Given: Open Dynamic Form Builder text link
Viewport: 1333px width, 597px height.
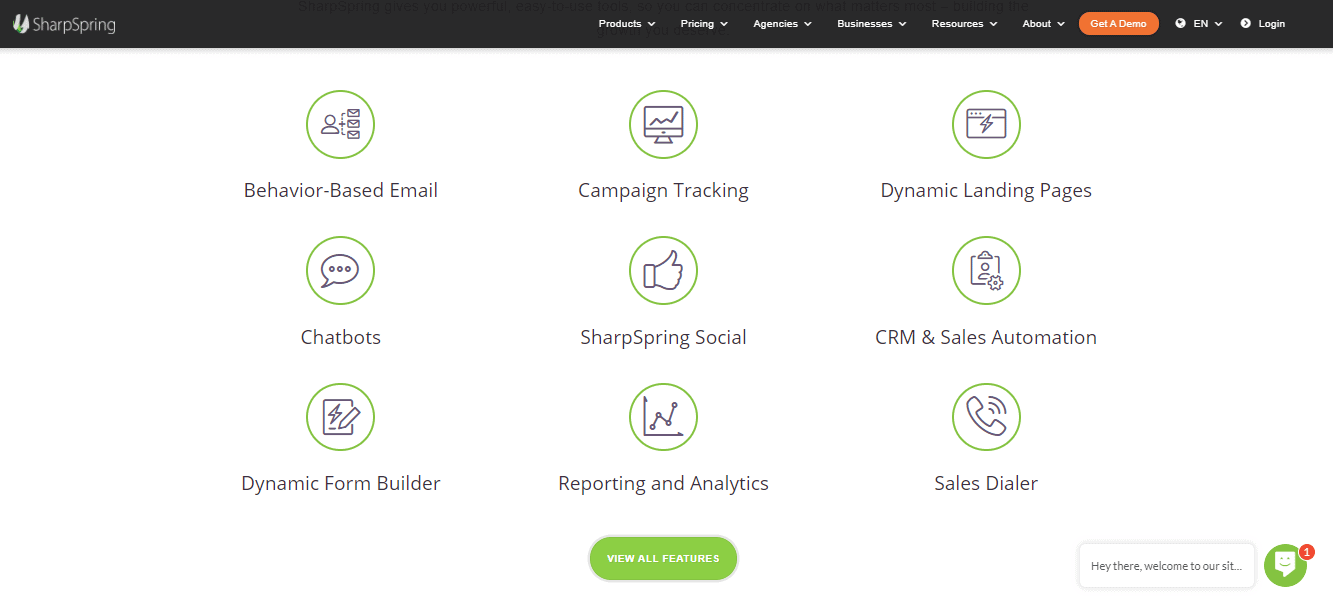Looking at the screenshot, I should (341, 483).
